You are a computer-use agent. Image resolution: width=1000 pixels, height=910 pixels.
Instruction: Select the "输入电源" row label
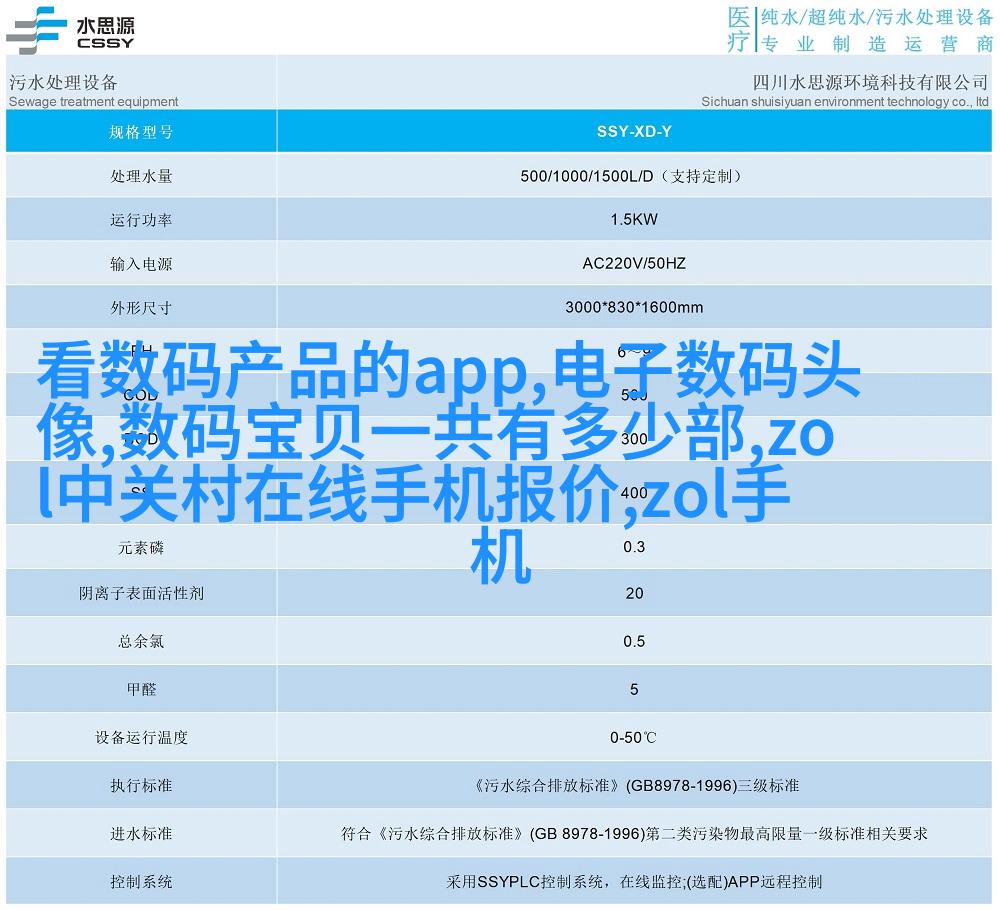click(x=141, y=264)
